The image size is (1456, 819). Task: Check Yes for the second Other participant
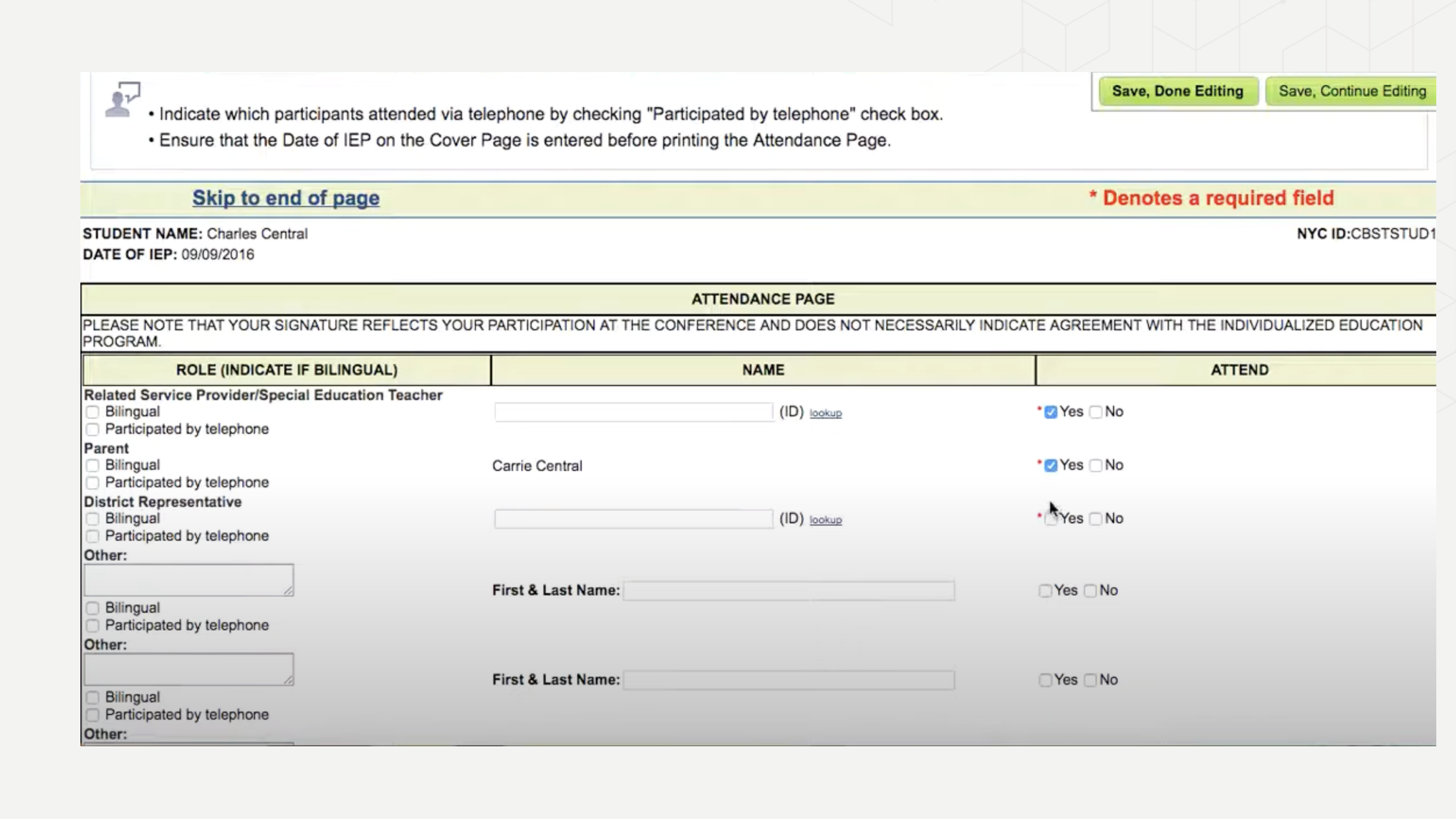[x=1045, y=680]
